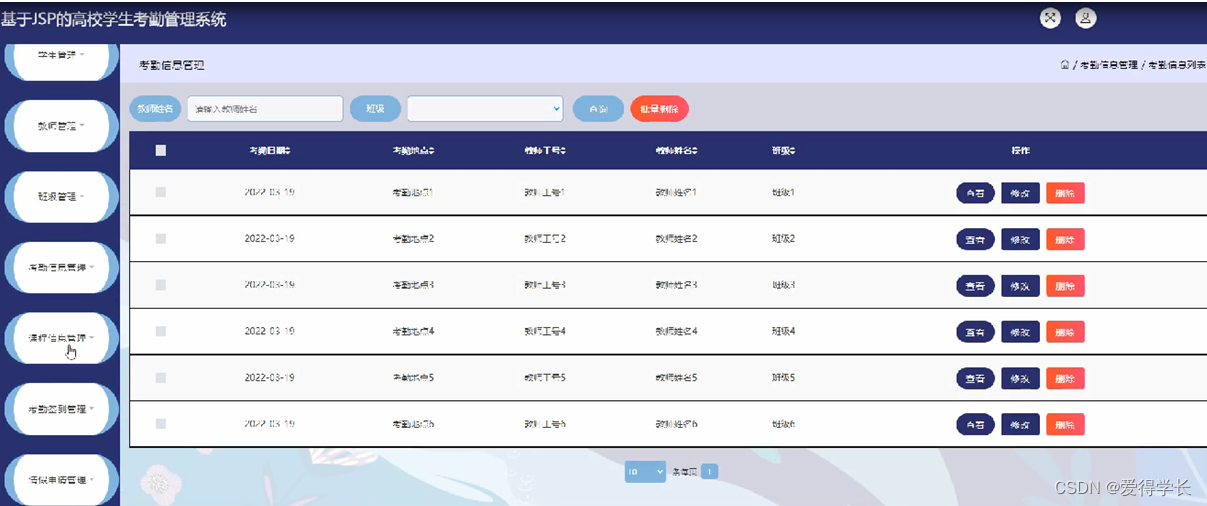Screen dimensions: 1207x506
Task: Click 修改 for the 班级6 row
Action: [1020, 425]
